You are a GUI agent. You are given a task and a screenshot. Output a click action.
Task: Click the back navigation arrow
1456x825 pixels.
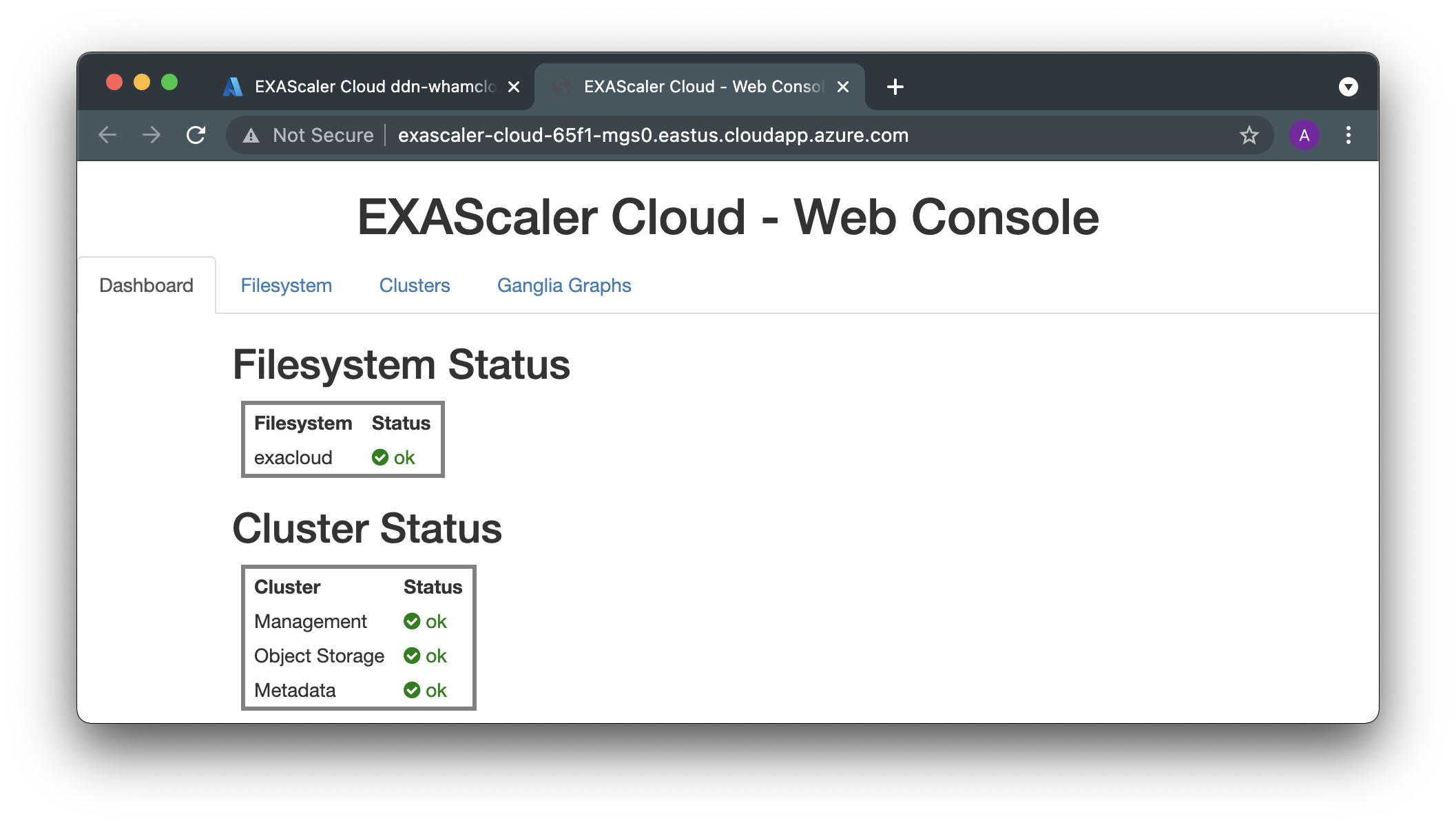107,135
